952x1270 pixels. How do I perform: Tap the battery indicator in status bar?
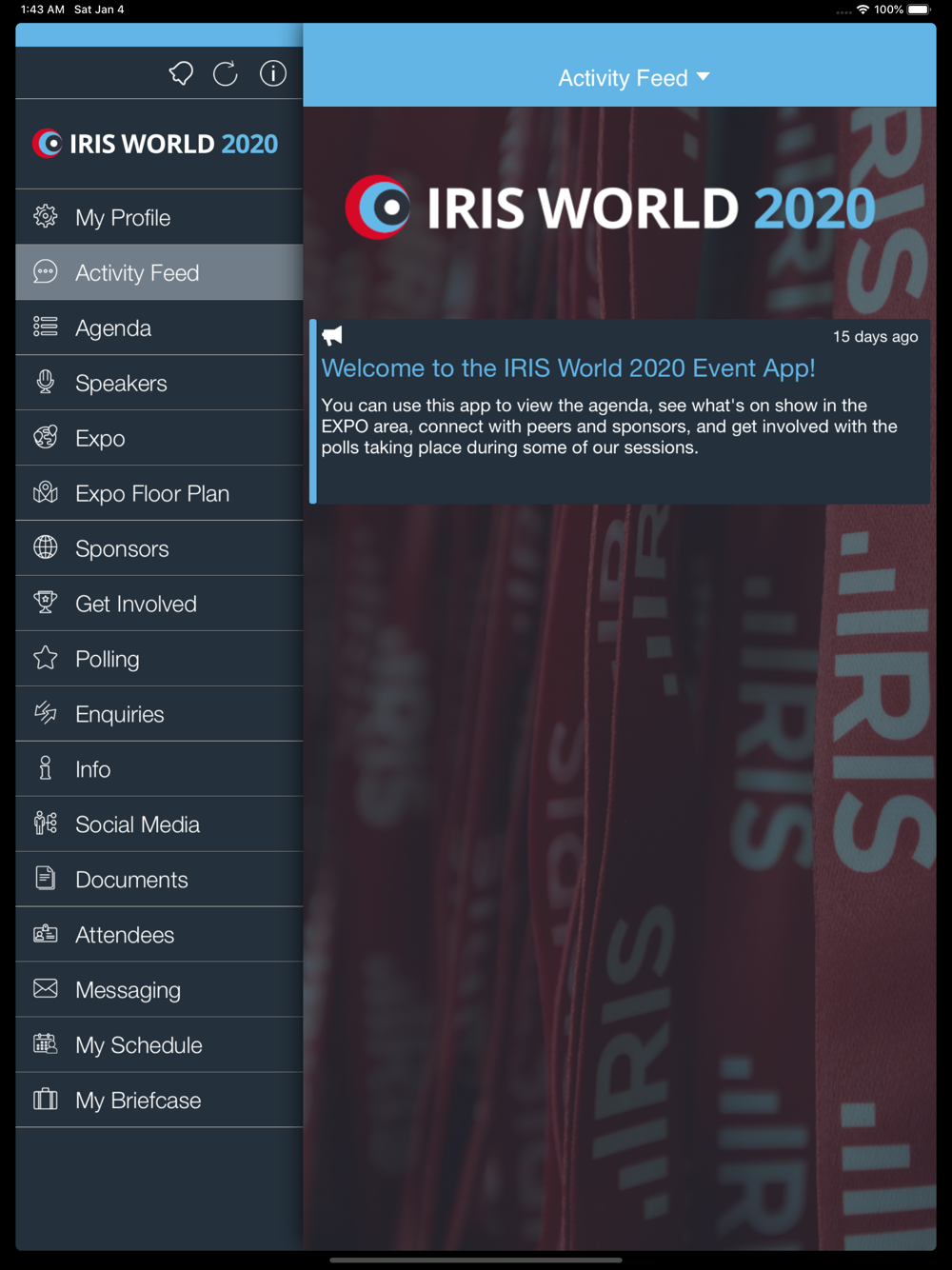point(919,10)
